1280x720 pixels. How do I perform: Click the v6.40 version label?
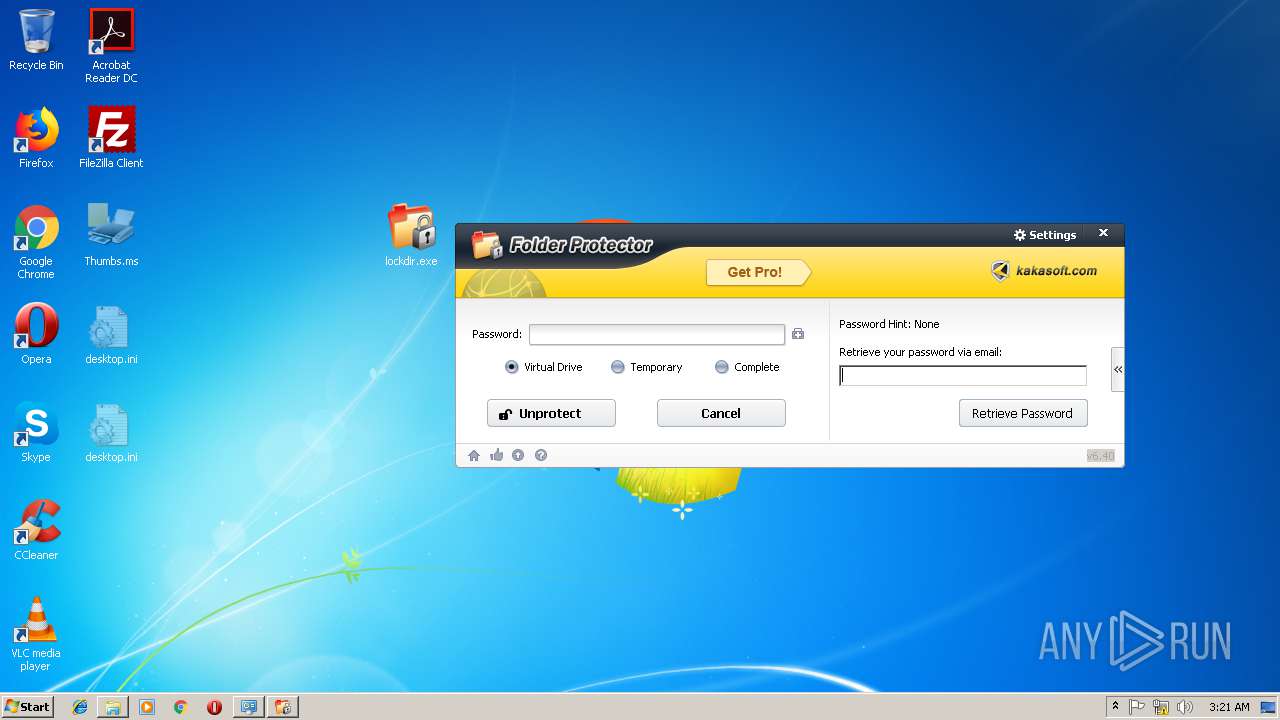[1100, 456]
